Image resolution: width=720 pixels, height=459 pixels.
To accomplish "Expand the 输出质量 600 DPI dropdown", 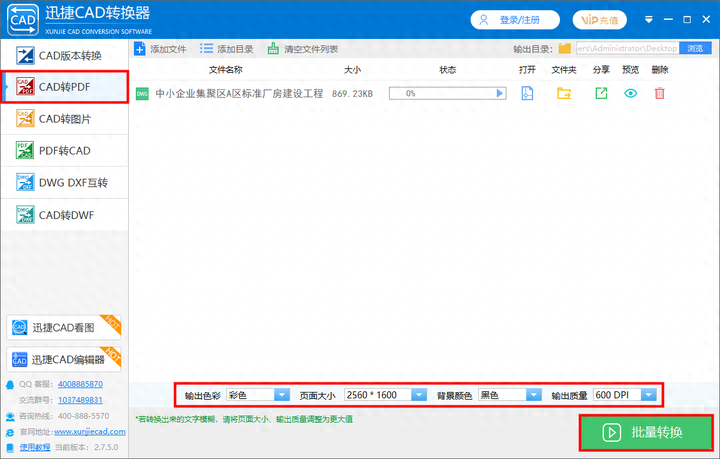I will pos(649,395).
